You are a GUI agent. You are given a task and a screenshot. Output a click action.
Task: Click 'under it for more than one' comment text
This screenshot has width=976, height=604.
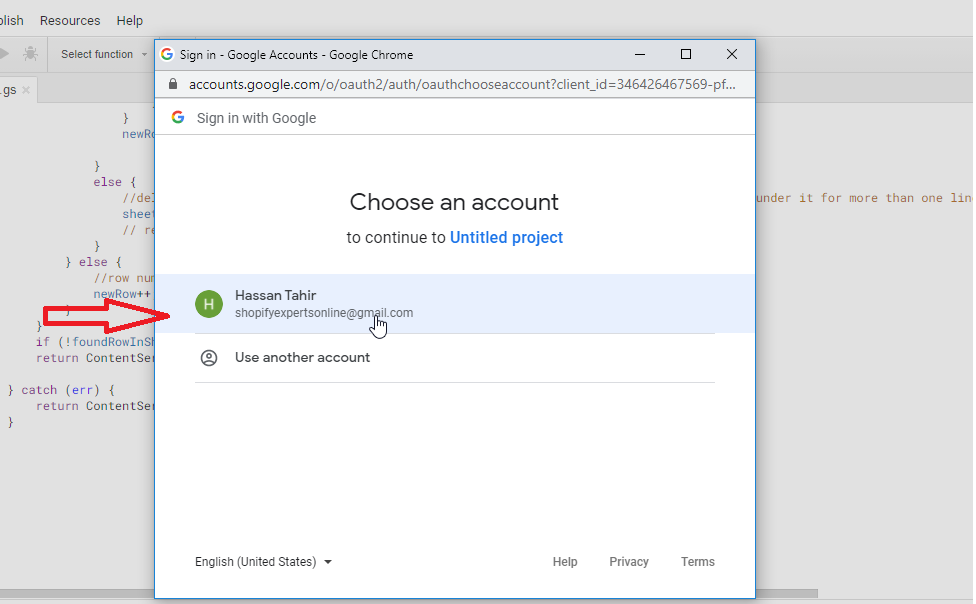(850, 198)
